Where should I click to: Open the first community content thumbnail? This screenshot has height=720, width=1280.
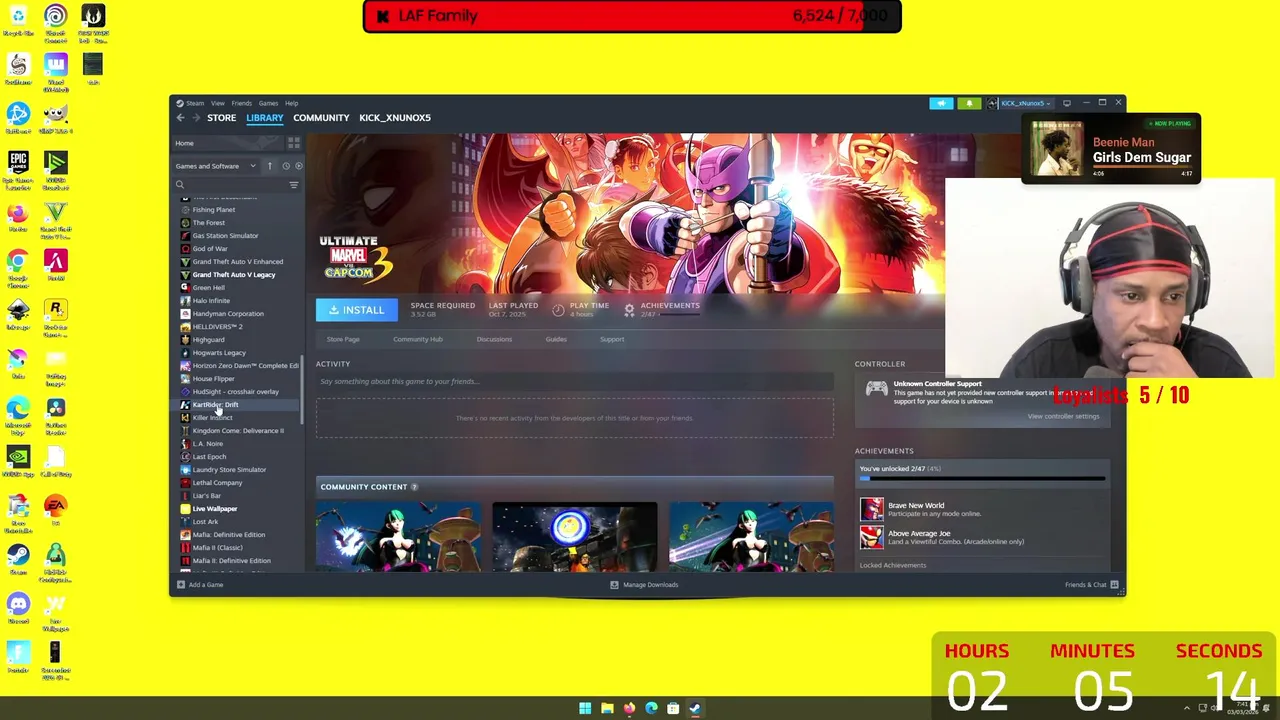[398, 536]
